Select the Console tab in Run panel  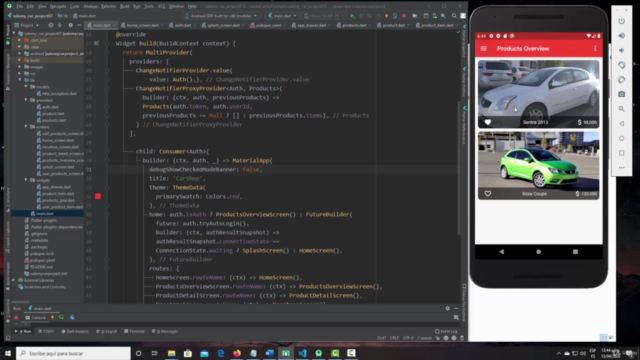coord(36,318)
